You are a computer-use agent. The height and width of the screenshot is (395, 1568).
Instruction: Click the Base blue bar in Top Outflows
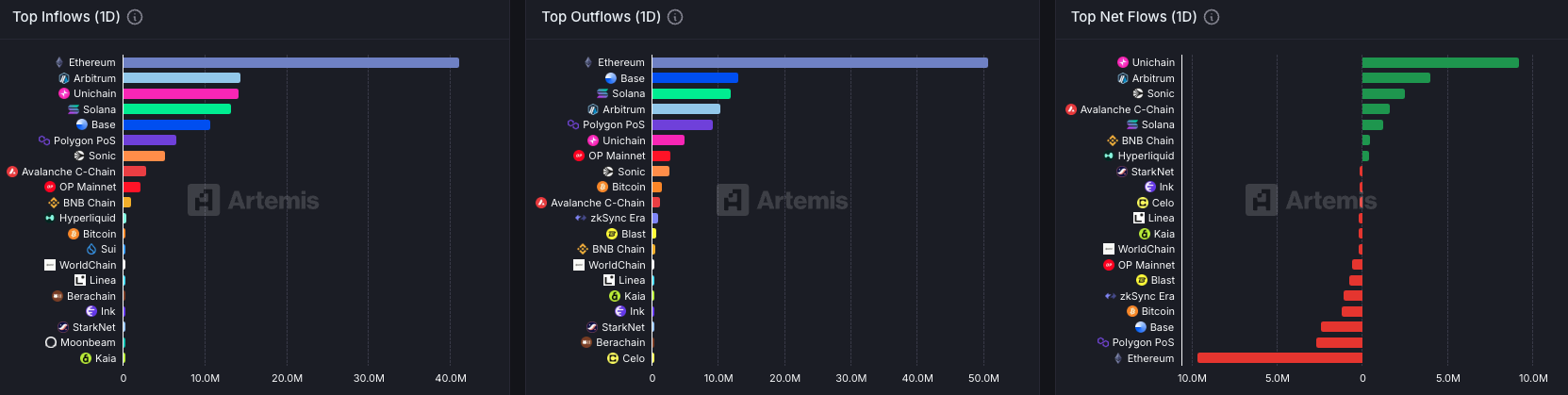695,78
